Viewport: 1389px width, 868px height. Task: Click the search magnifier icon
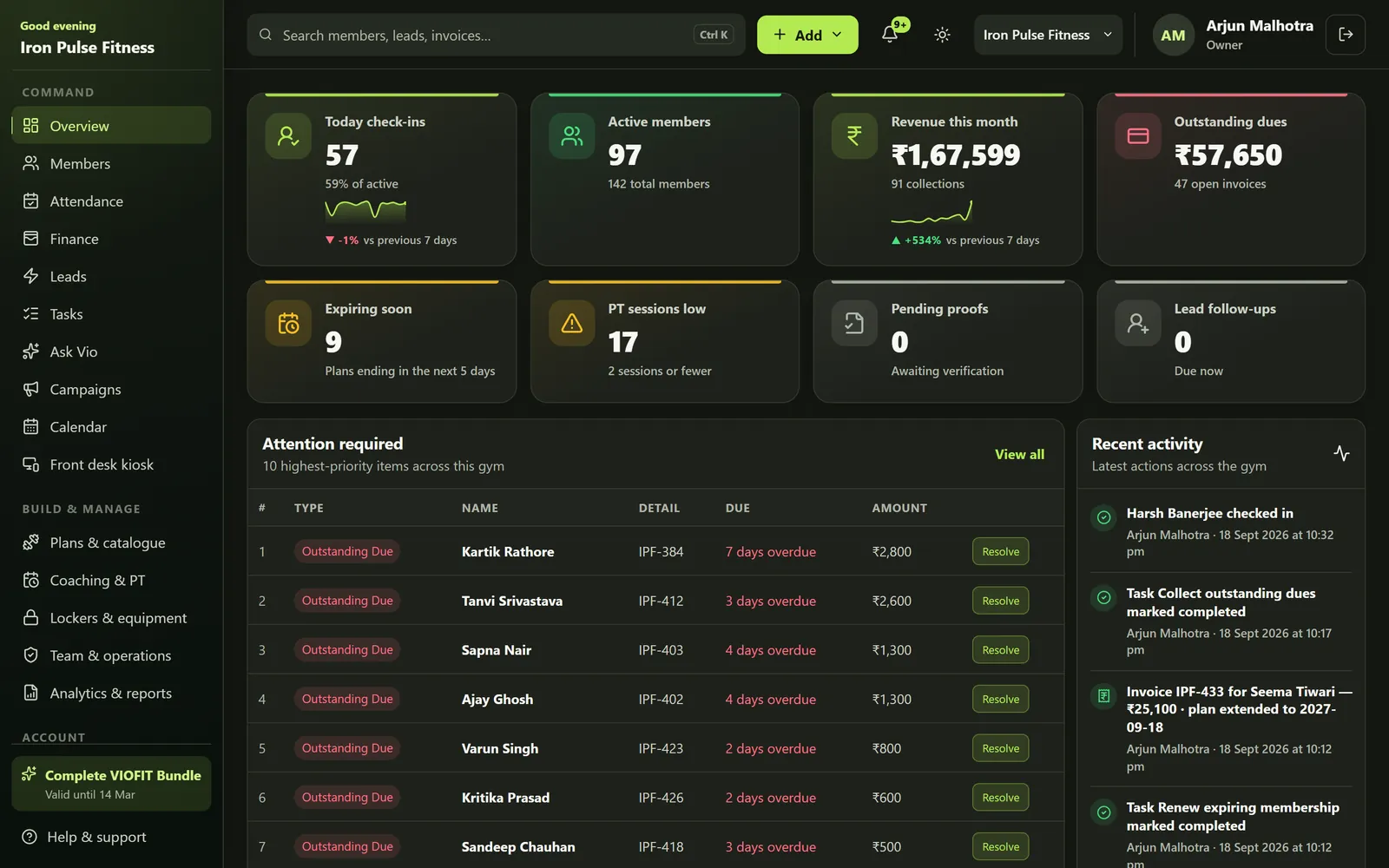pyautogui.click(x=266, y=35)
